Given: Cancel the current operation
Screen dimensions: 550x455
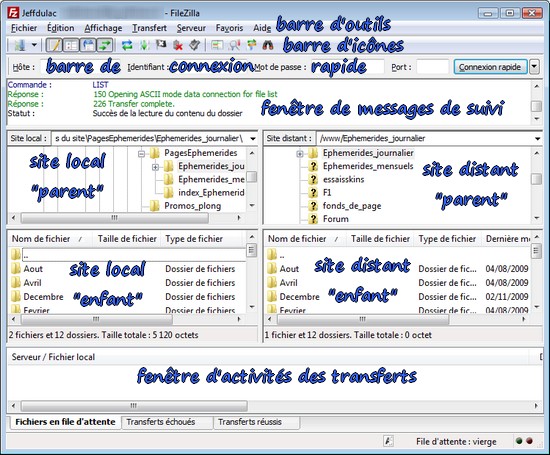Looking at the screenshot, I should point(161,45).
